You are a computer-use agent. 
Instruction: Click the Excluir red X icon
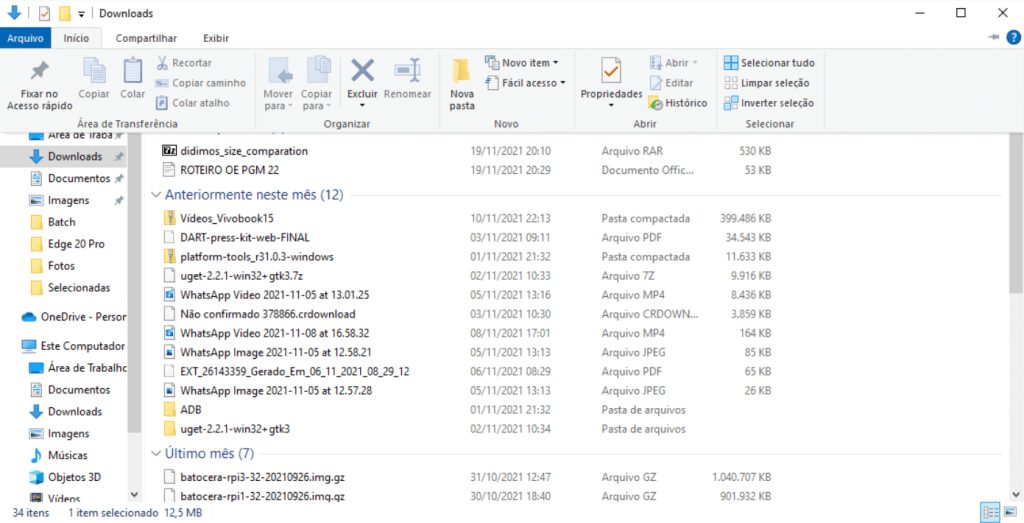(362, 72)
